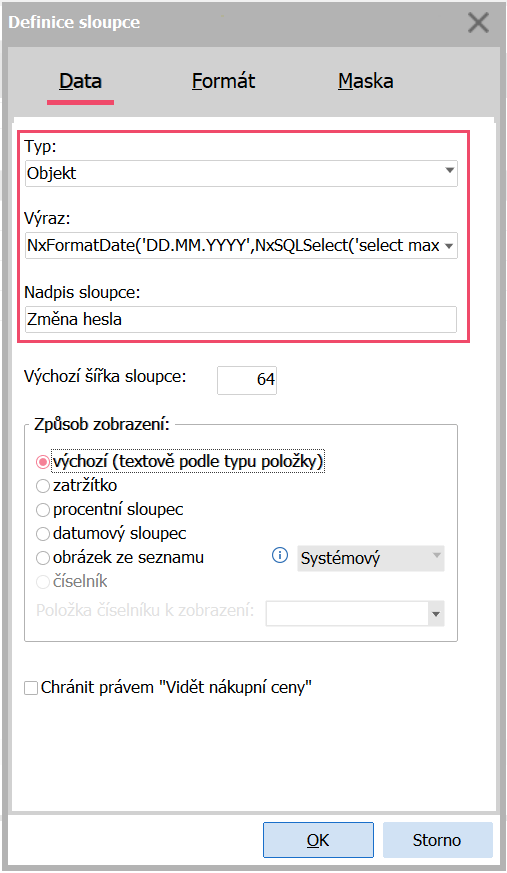Open the Data tab
Image resolution: width=507 pixels, height=873 pixels.
tap(81, 81)
